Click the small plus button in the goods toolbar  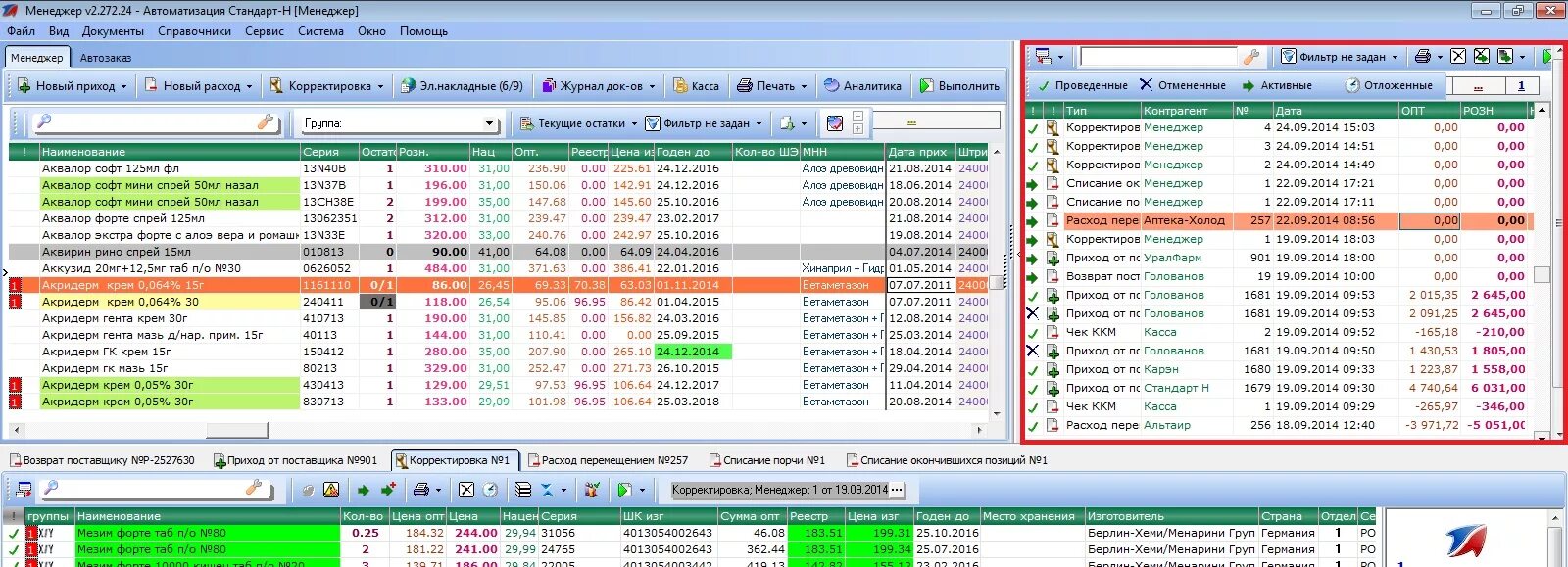(x=857, y=128)
